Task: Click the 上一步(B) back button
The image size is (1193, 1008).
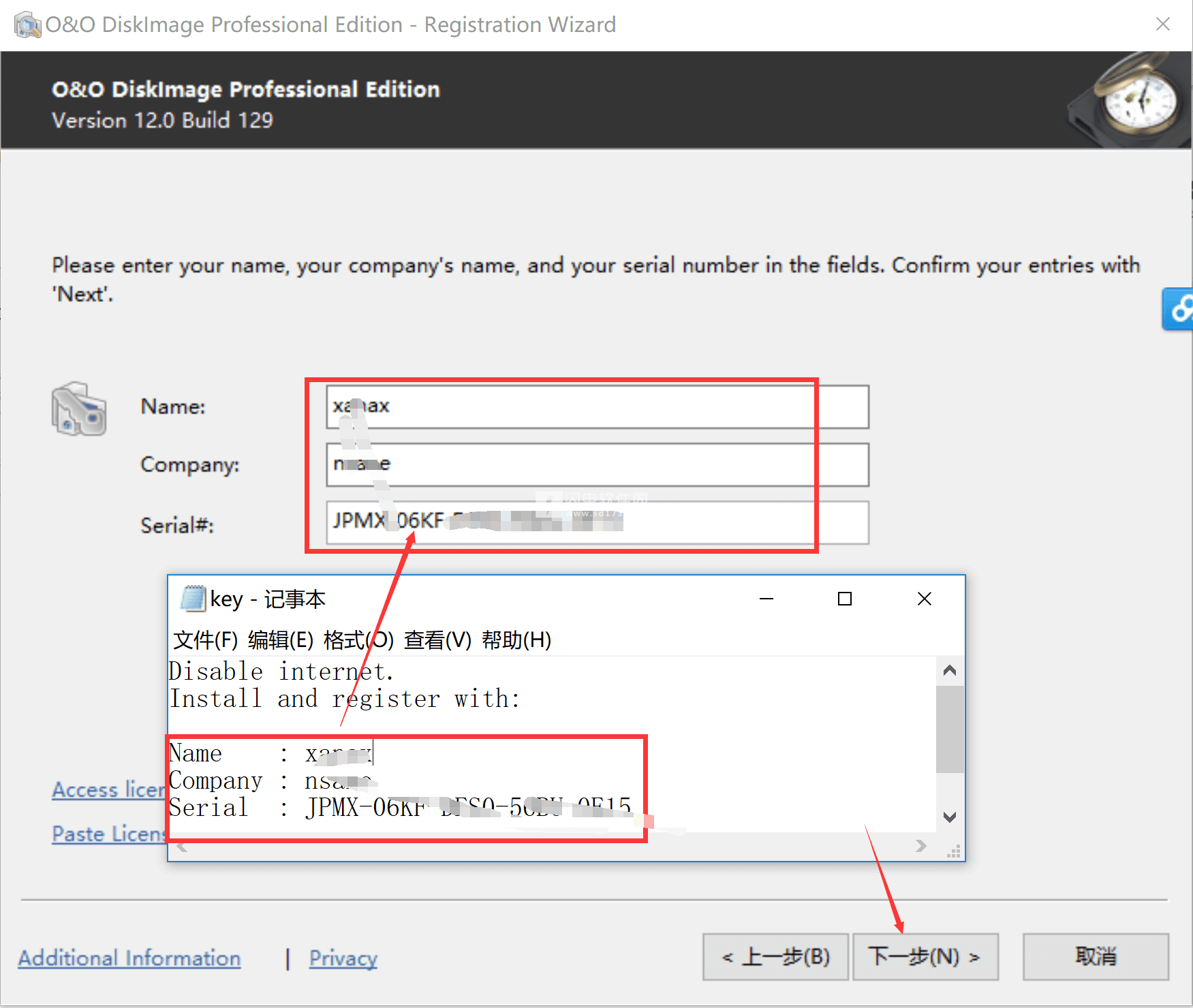Action: tap(775, 957)
